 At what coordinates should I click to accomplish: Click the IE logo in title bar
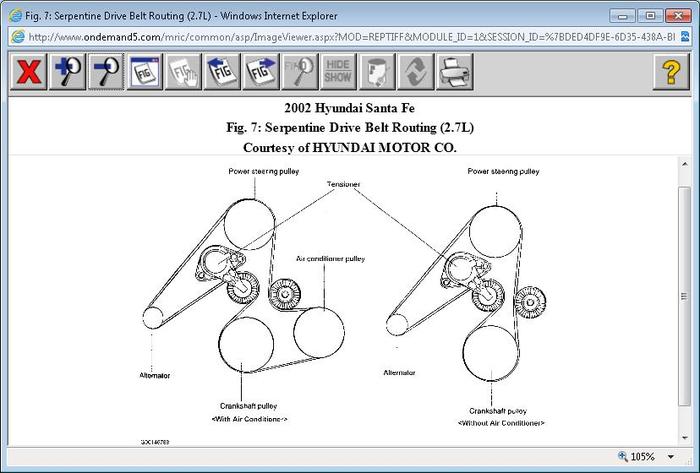(15, 16)
